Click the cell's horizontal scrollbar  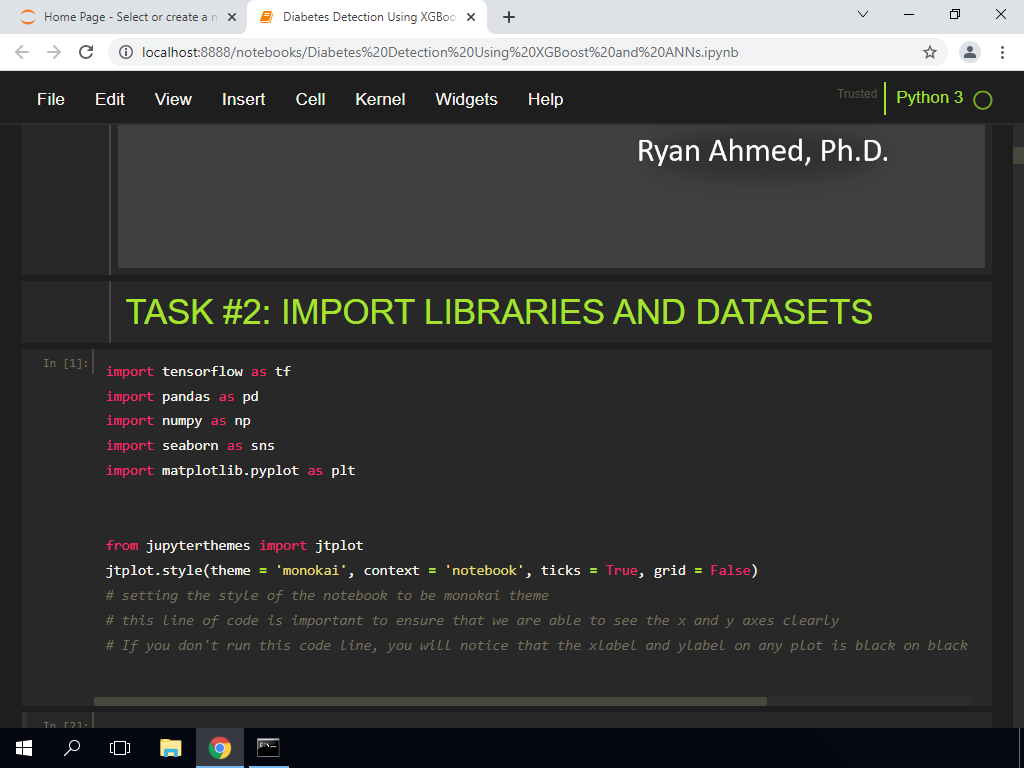[430, 701]
